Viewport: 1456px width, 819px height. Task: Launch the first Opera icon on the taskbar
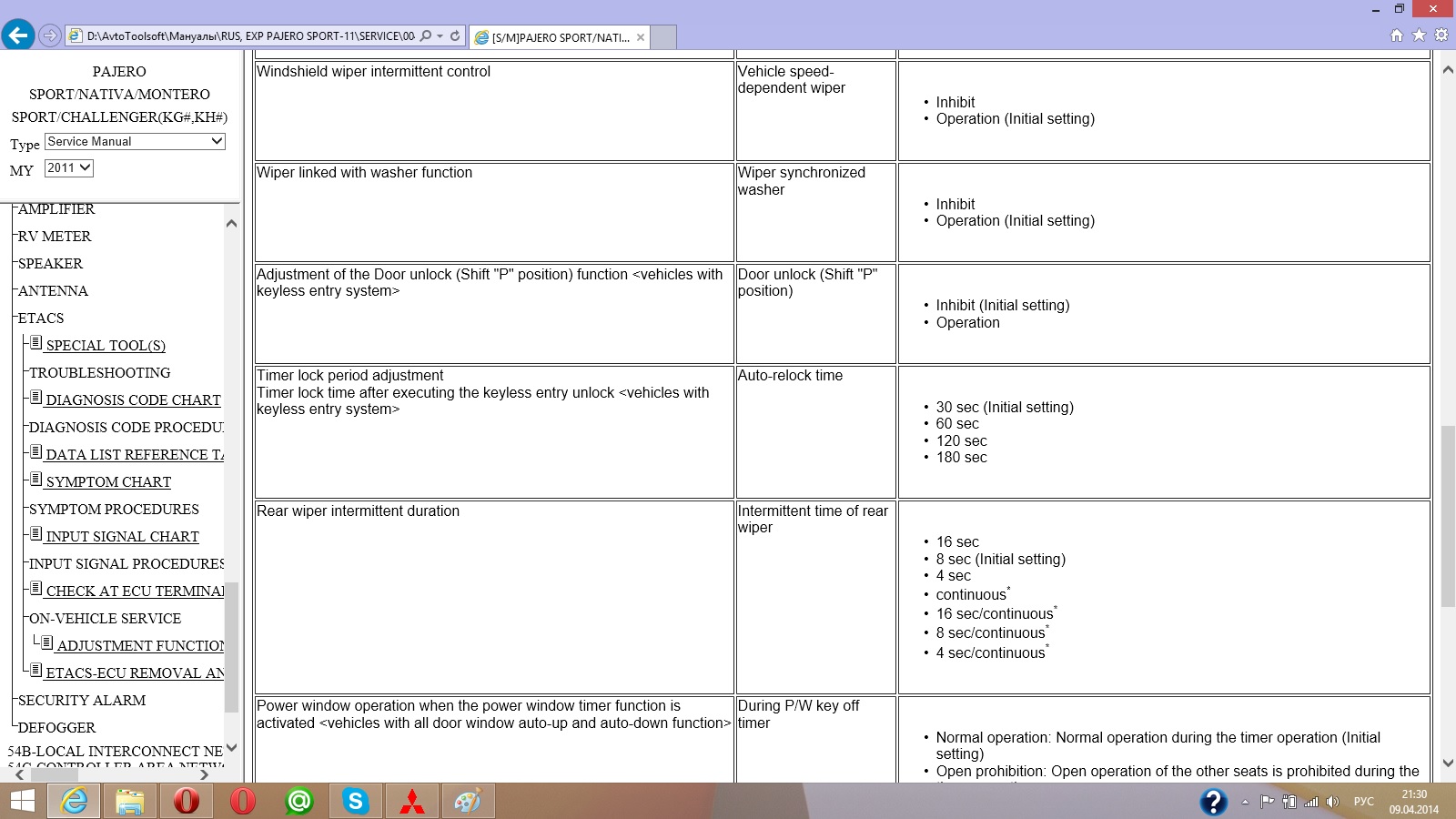[x=187, y=801]
